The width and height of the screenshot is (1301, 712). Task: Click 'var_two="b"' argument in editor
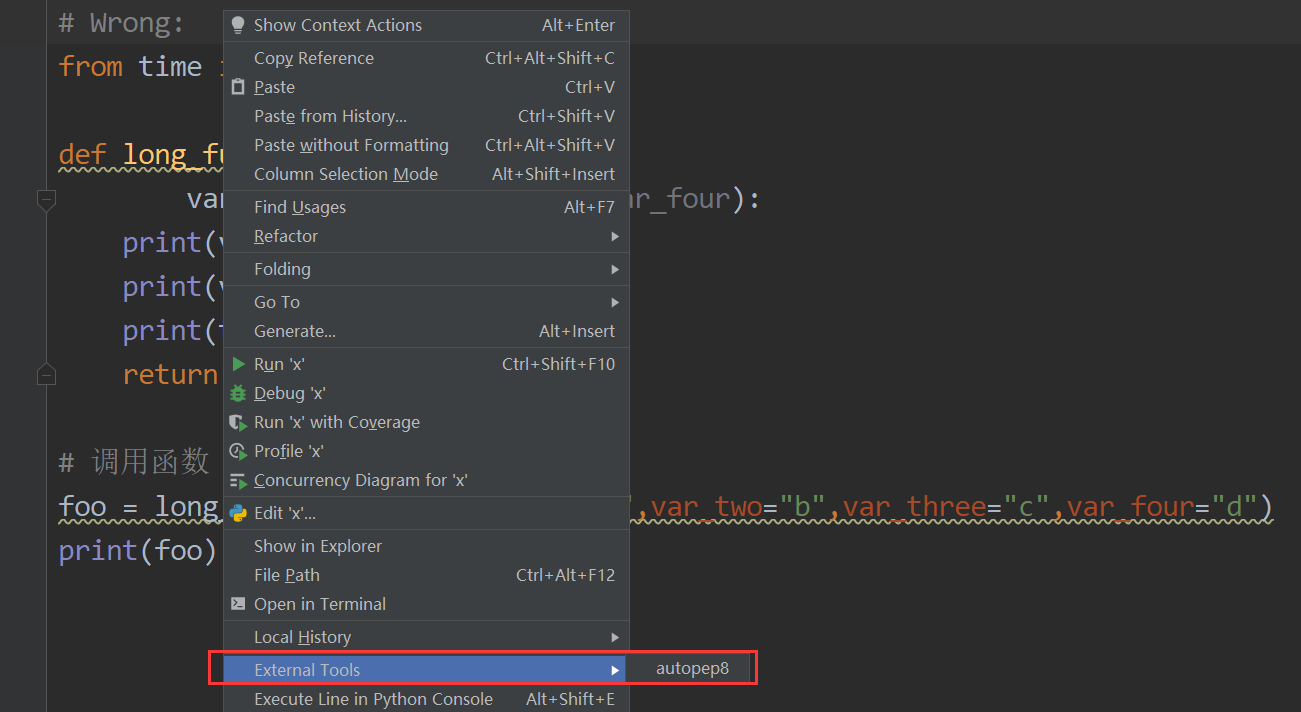(738, 507)
